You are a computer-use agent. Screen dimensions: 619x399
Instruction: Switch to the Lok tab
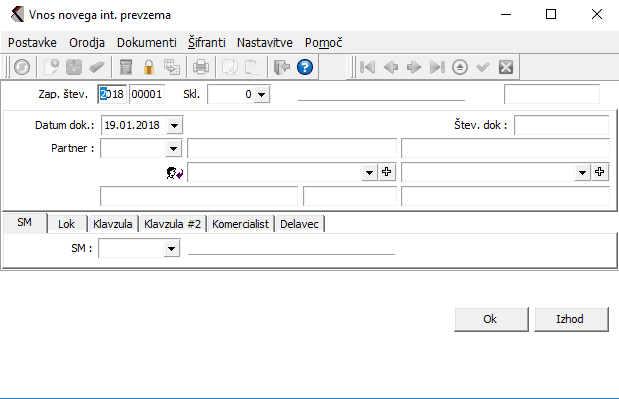pyautogui.click(x=66, y=224)
